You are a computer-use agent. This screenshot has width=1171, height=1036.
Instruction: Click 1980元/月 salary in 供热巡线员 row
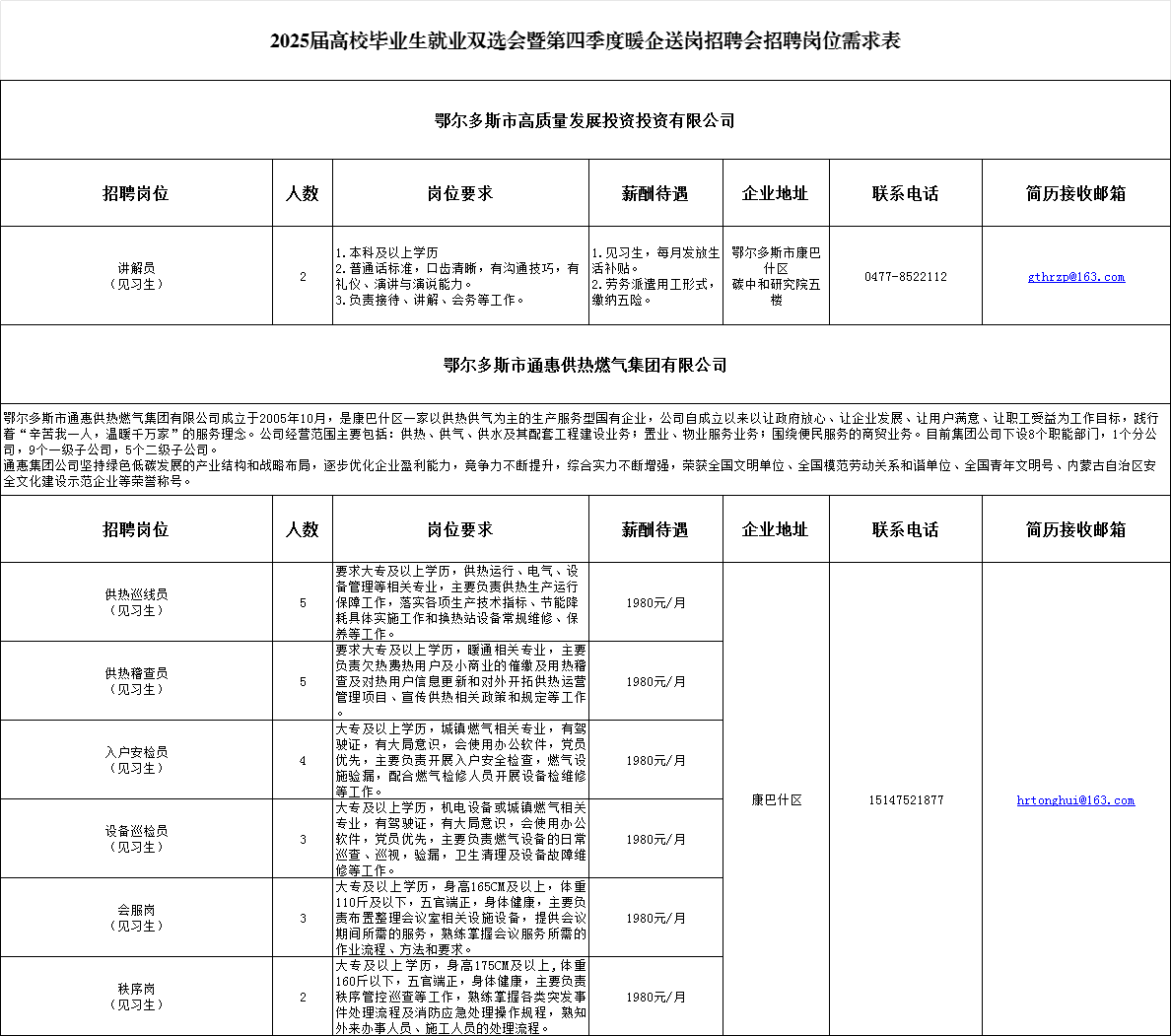tap(655, 603)
